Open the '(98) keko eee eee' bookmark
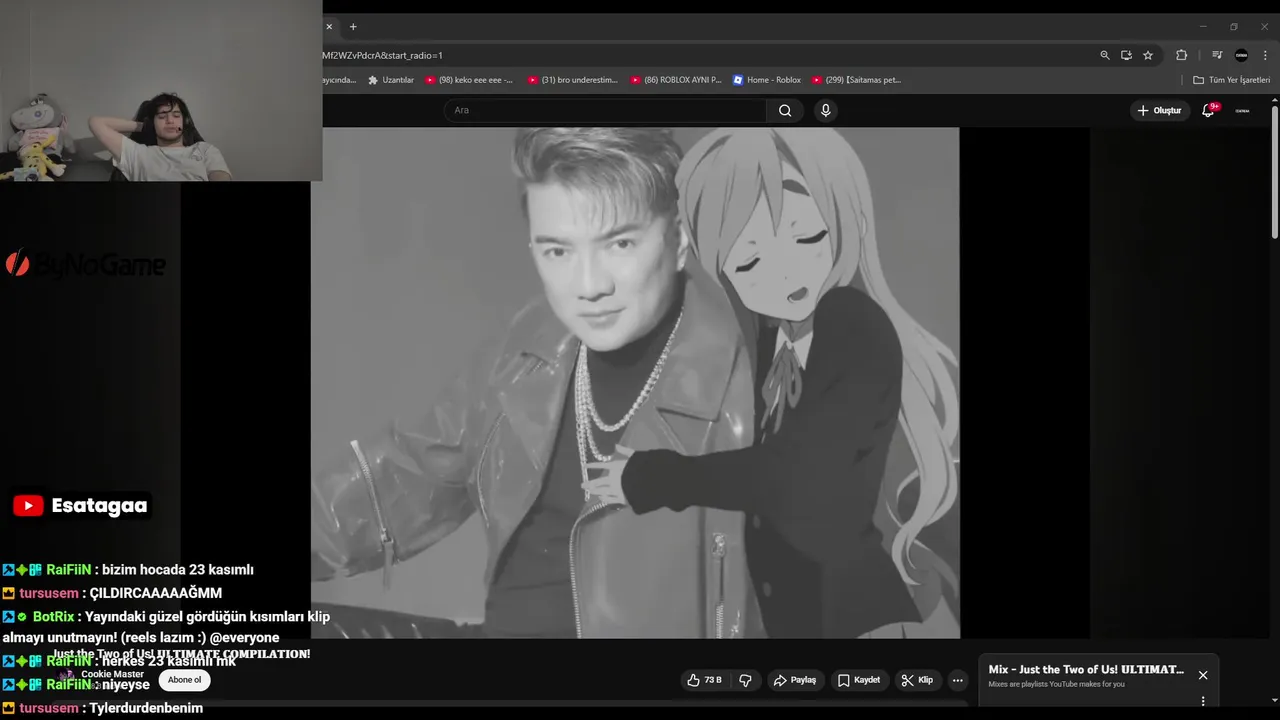Viewport: 1280px width, 720px height. click(468, 80)
